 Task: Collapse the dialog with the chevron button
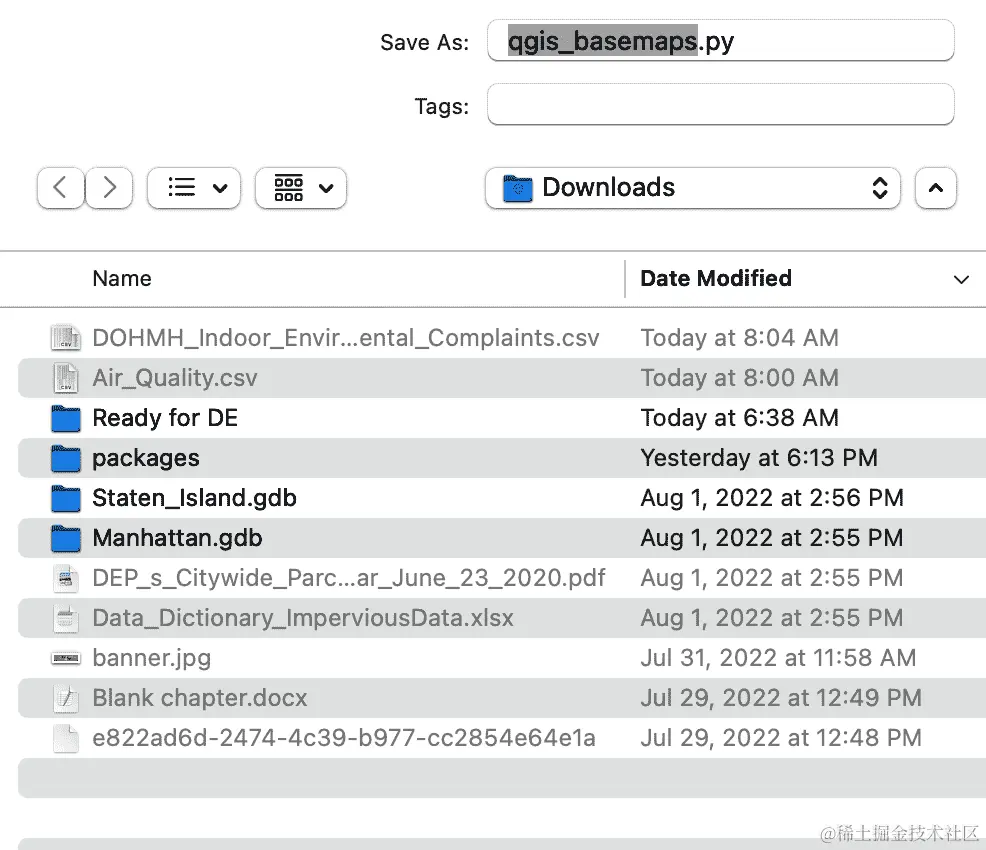(936, 188)
